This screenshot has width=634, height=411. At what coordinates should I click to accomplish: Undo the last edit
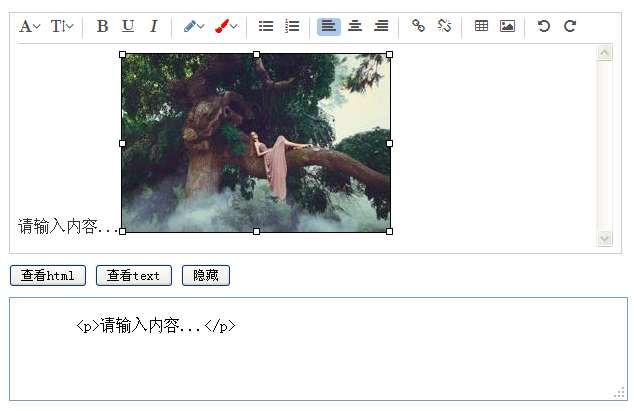pyautogui.click(x=544, y=26)
